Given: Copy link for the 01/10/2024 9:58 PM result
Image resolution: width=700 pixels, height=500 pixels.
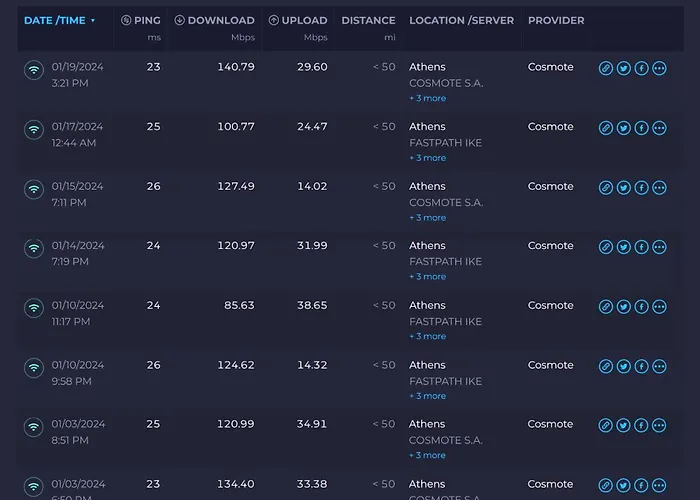Looking at the screenshot, I should pyautogui.click(x=606, y=366).
